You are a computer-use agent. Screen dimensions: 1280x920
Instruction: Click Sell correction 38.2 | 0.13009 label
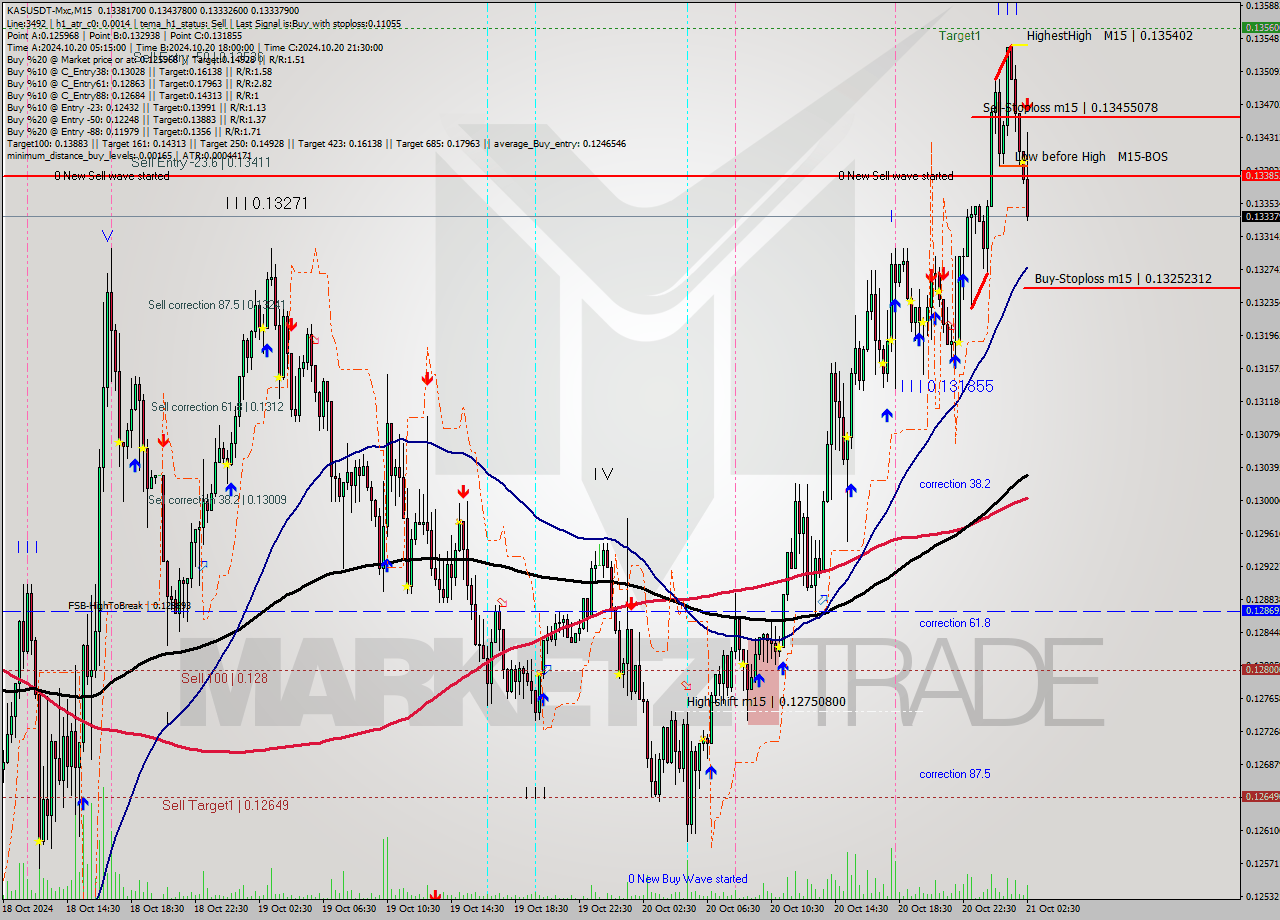217,500
